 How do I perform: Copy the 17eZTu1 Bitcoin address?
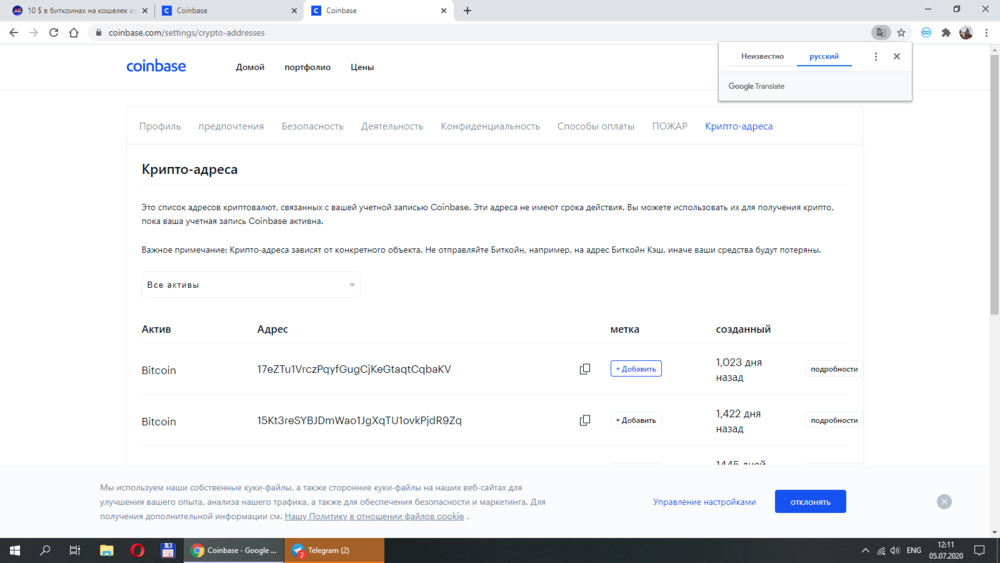pos(585,369)
